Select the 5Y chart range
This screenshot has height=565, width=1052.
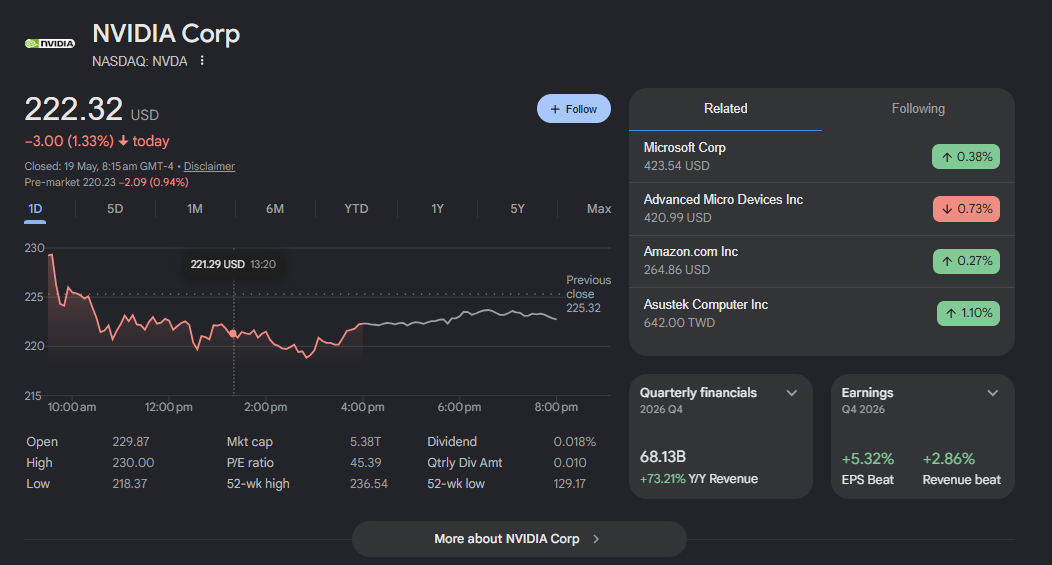coord(517,209)
